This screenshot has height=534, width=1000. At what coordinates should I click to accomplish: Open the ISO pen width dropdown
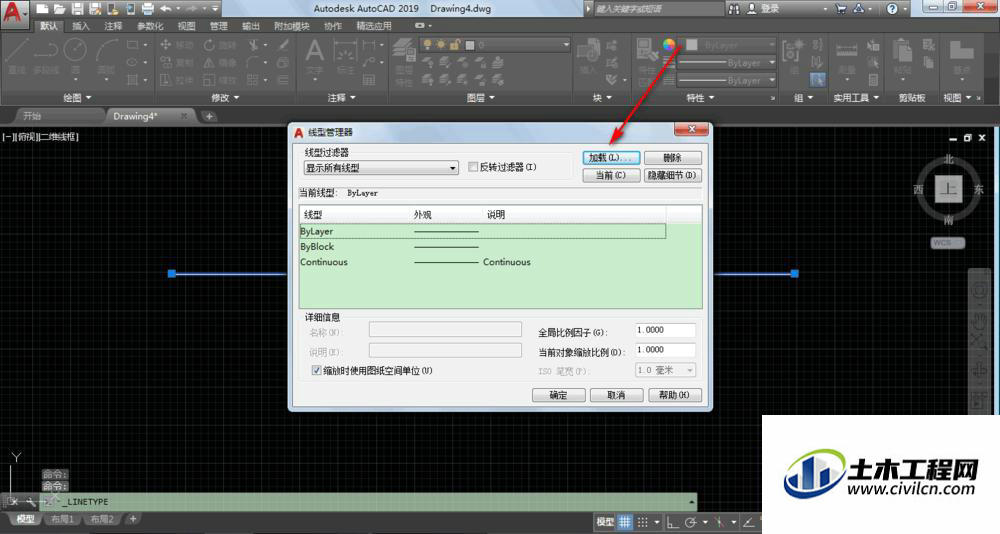[665, 370]
